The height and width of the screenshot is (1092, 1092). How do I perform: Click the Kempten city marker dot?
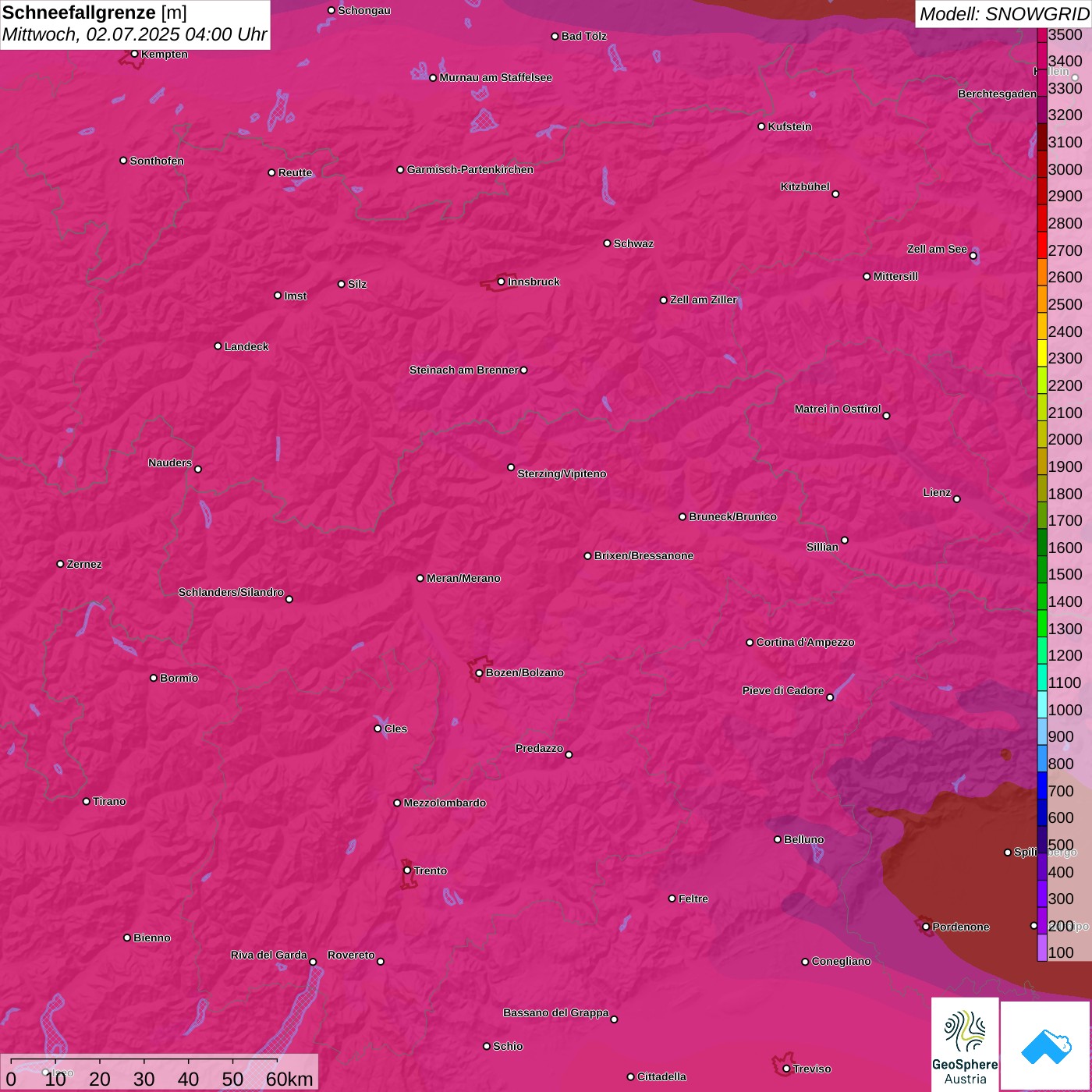134,54
